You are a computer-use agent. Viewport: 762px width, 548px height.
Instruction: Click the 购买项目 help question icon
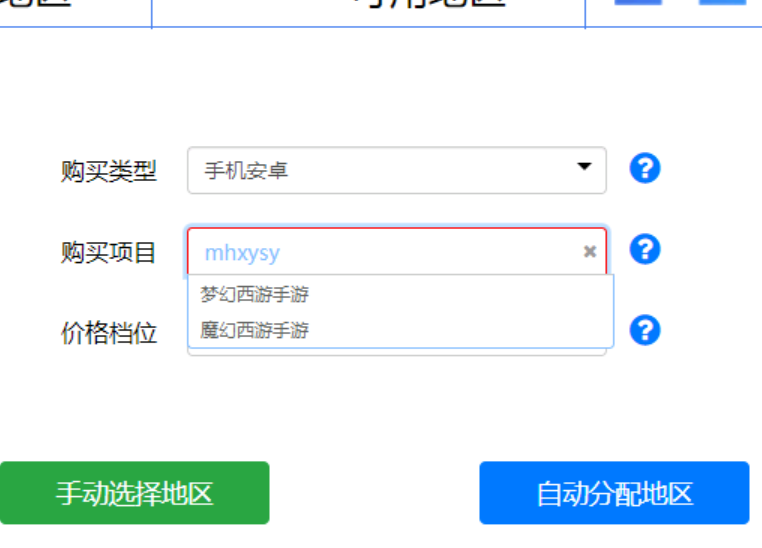pyautogui.click(x=645, y=249)
